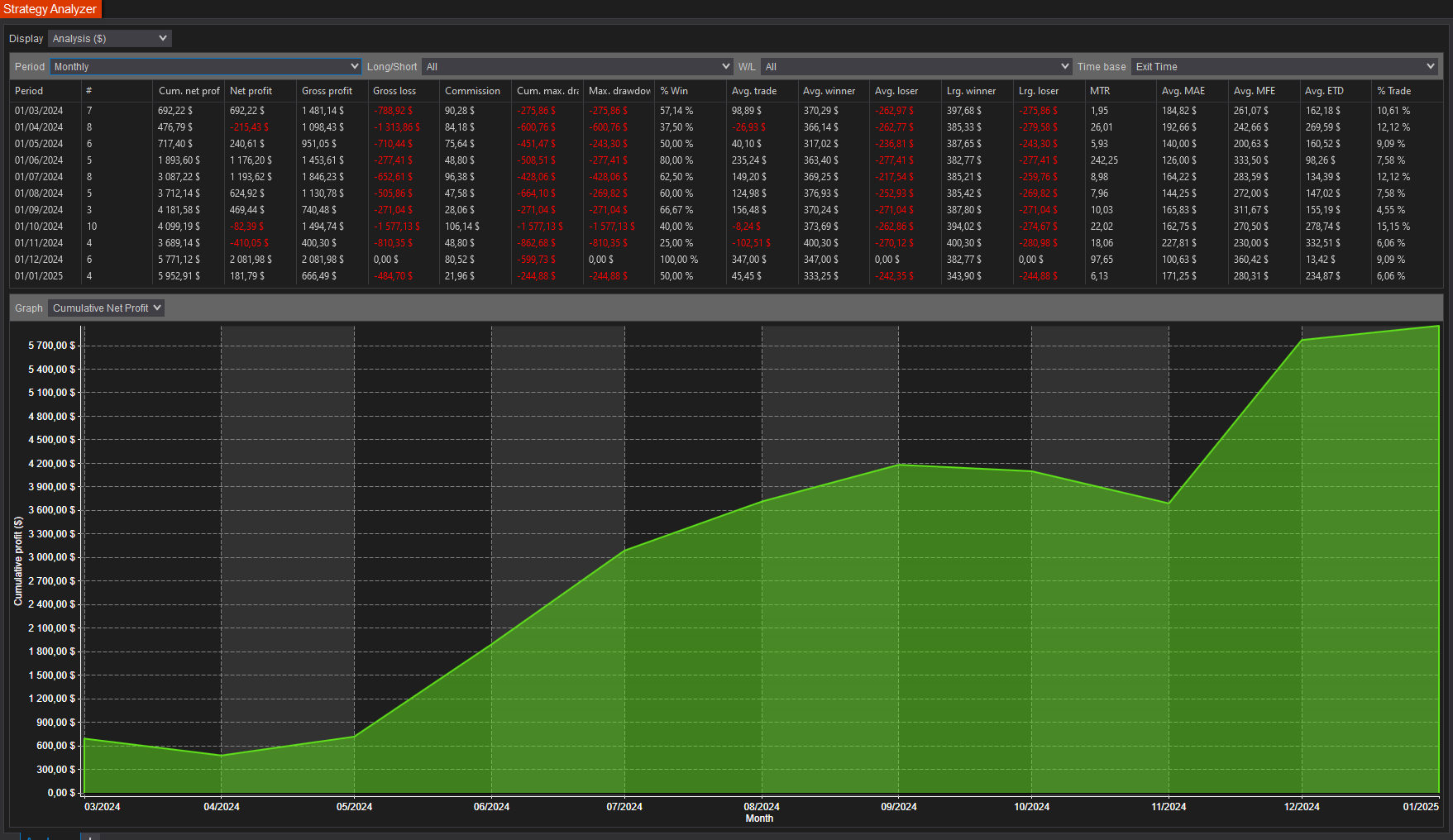Sort by Net profit column header
1453x840 pixels.
pyautogui.click(x=260, y=91)
